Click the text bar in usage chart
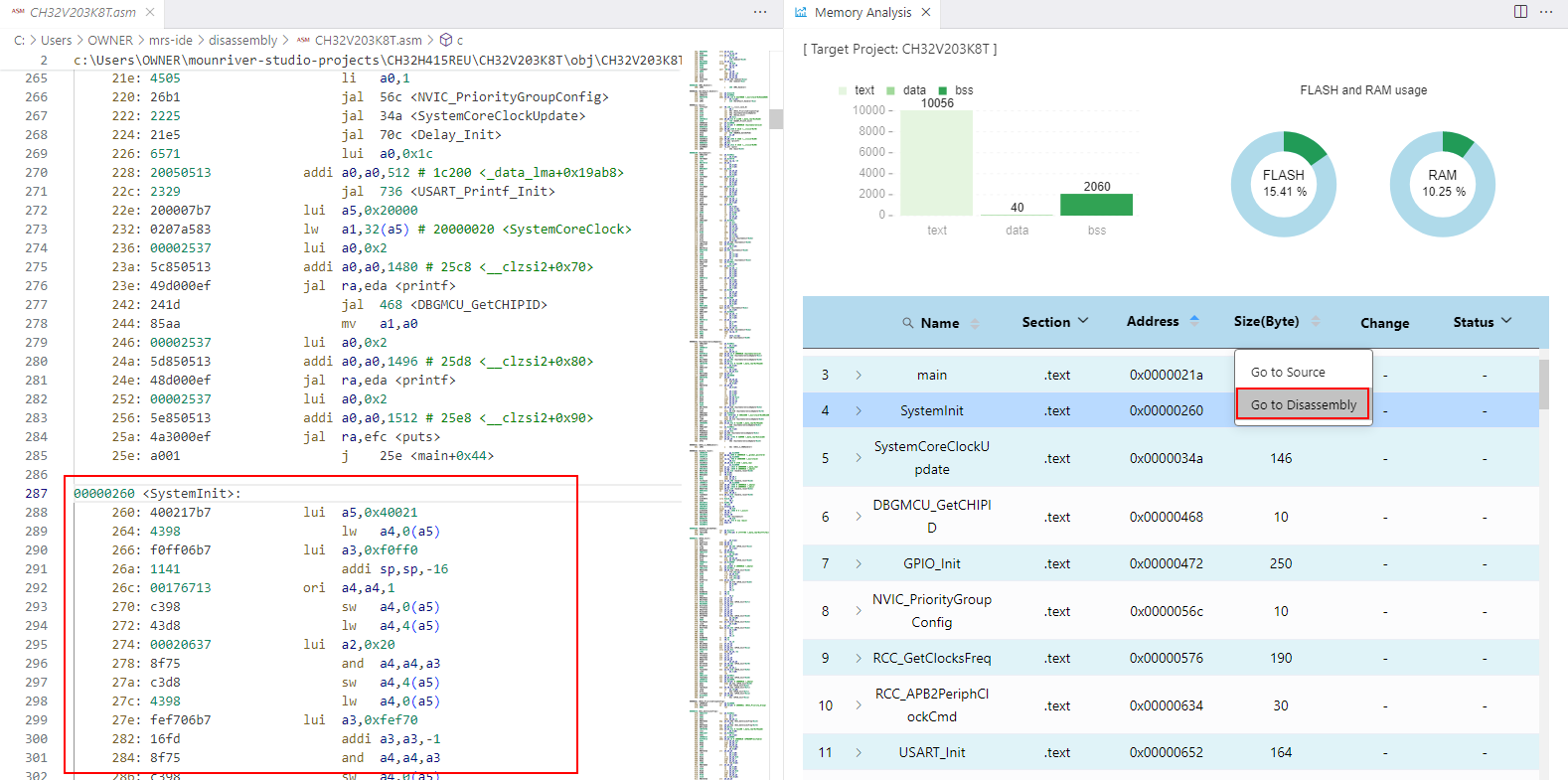 pyautogui.click(x=937, y=163)
